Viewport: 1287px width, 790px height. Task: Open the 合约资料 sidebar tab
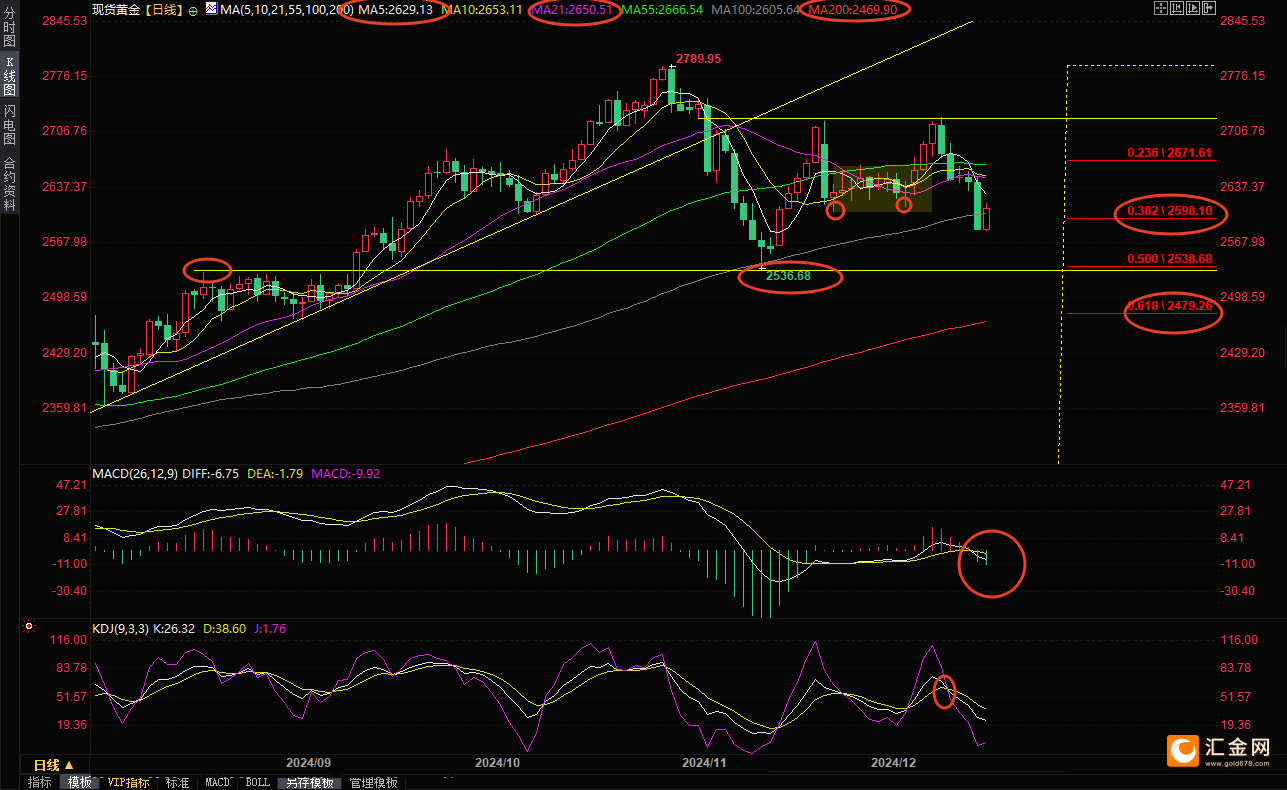tap(10, 182)
